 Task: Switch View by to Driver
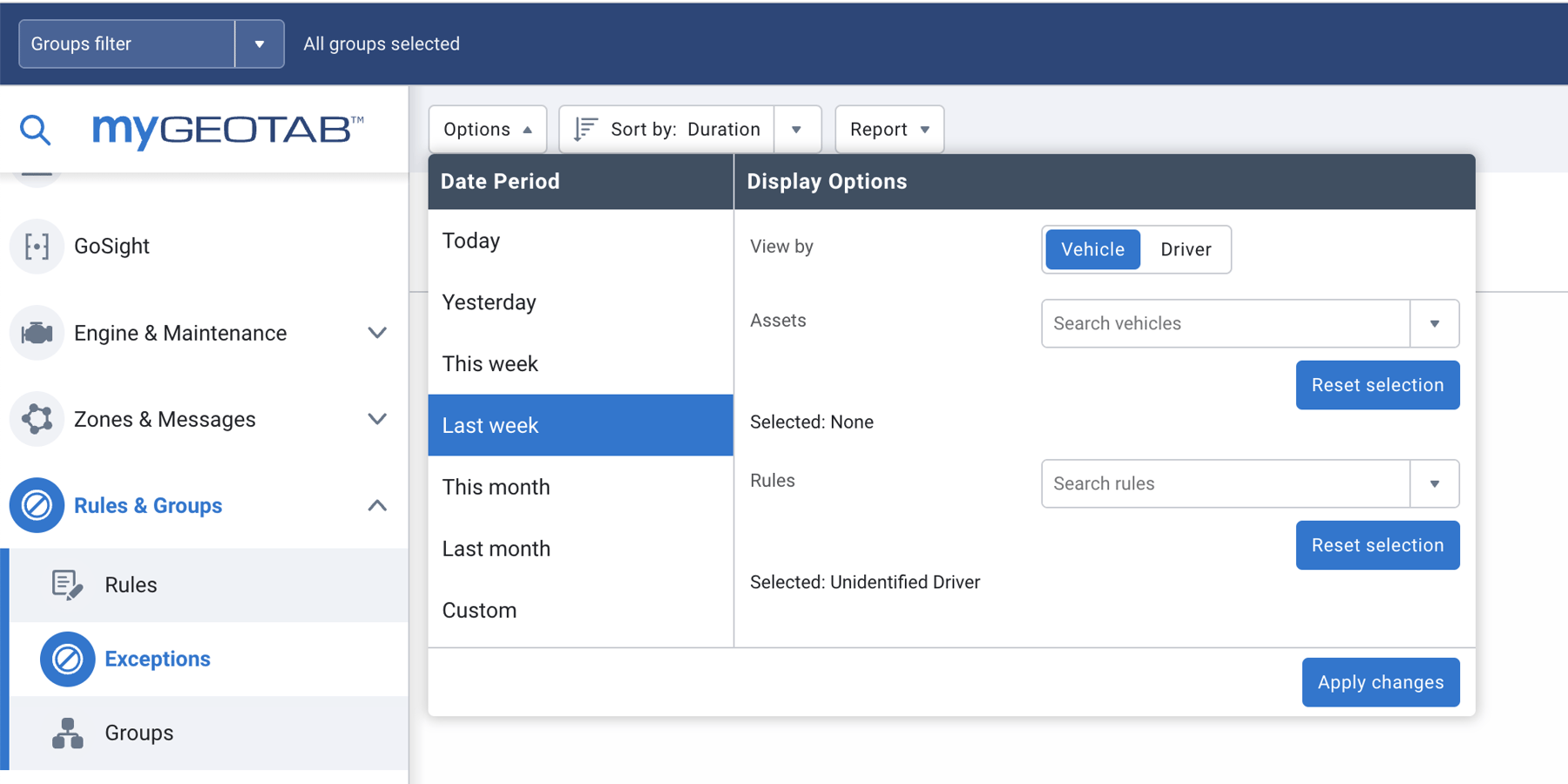(1186, 249)
